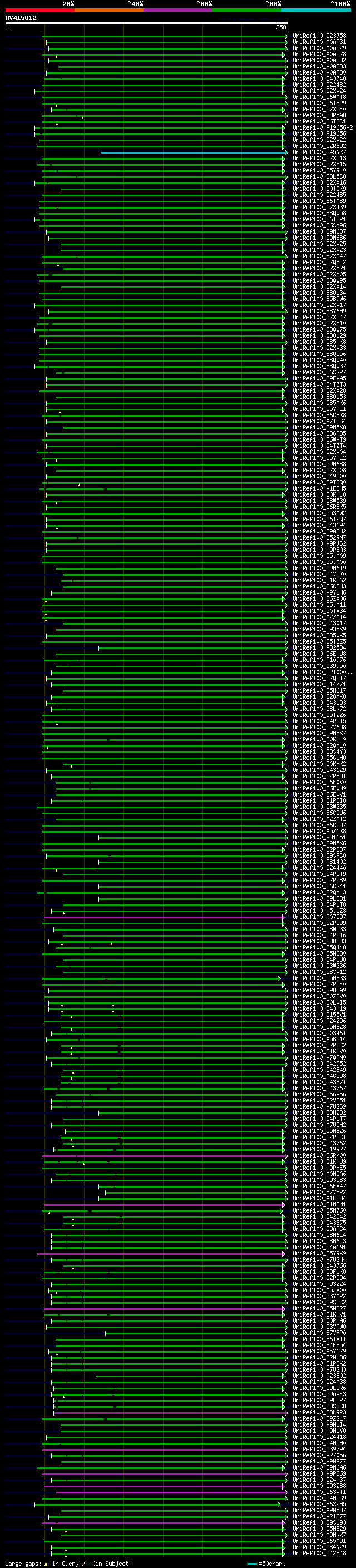The height and width of the screenshot is (1568, 356).
Task: Click label UniRef100_O22482
Action: [319, 85]
